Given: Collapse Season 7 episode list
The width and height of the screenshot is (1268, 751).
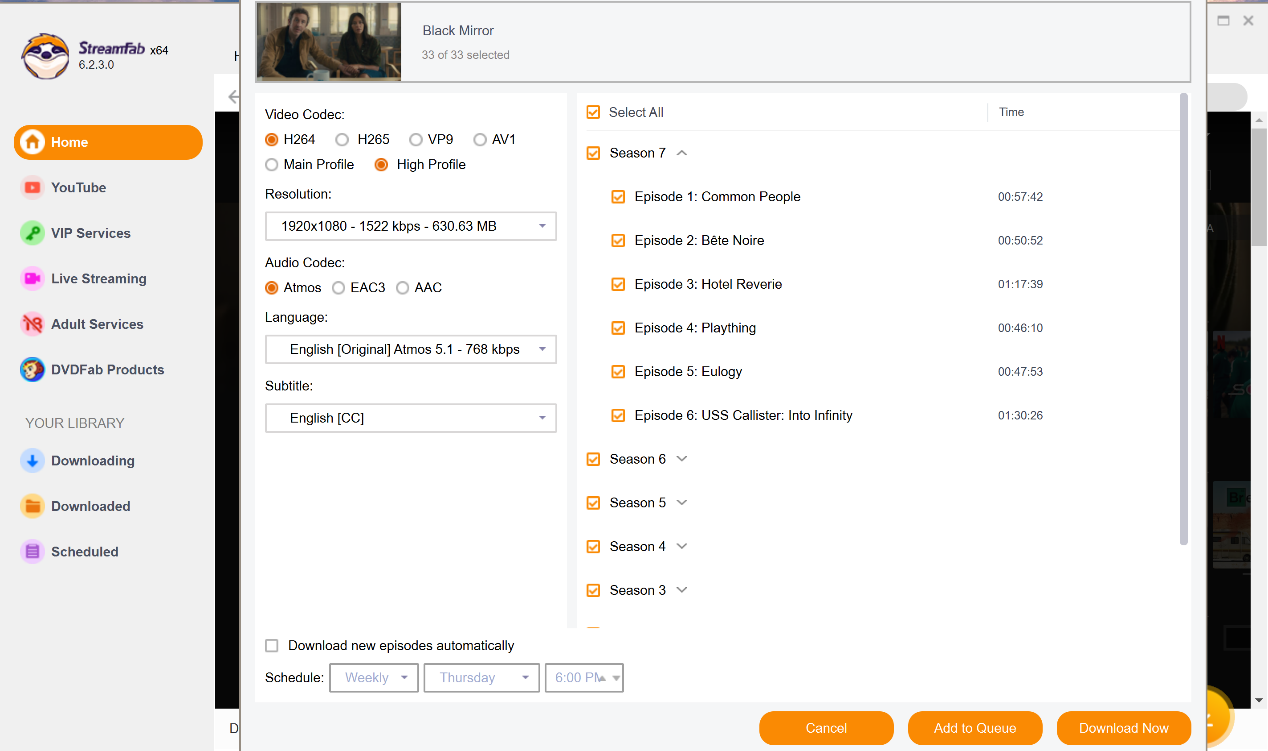Looking at the screenshot, I should click(682, 153).
